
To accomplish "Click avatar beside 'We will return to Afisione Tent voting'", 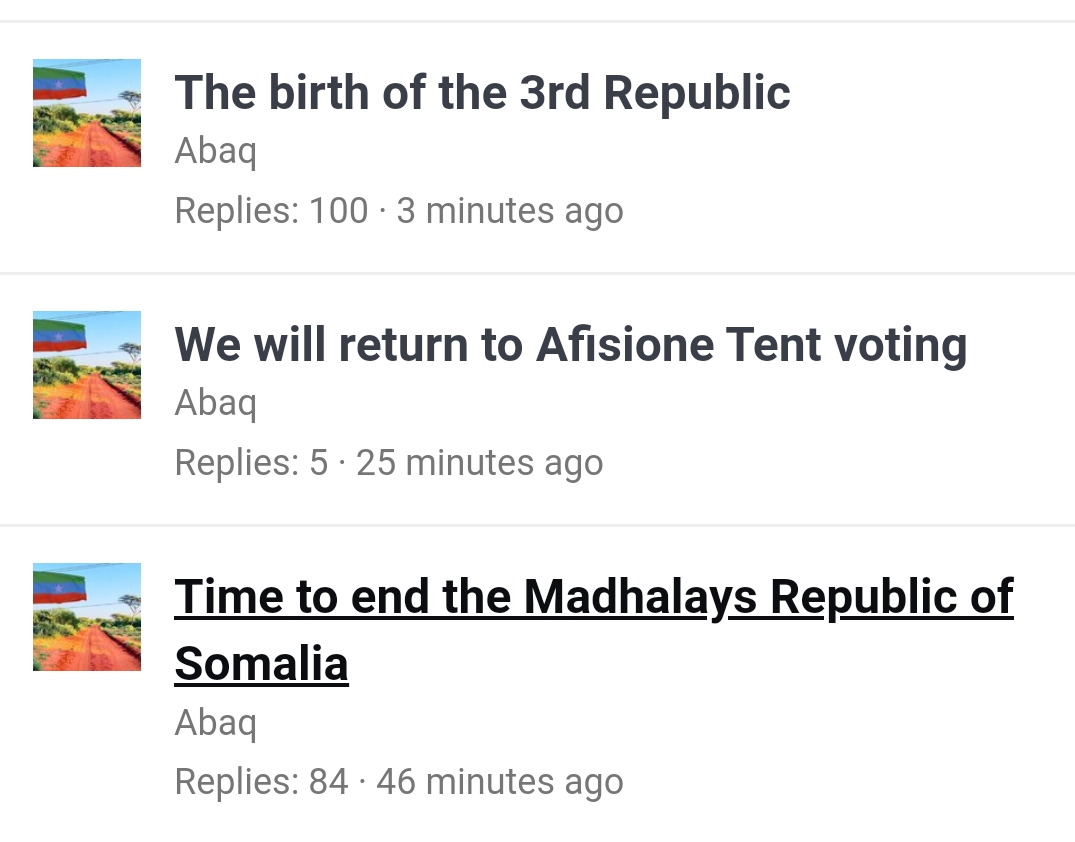I will [x=87, y=365].
